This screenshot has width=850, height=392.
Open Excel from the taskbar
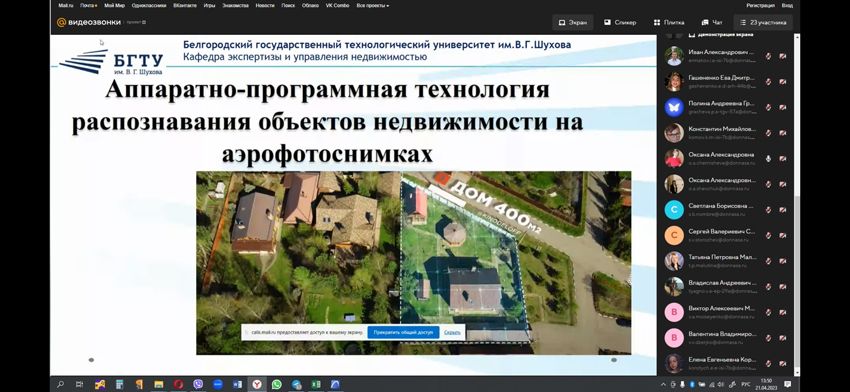click(315, 384)
